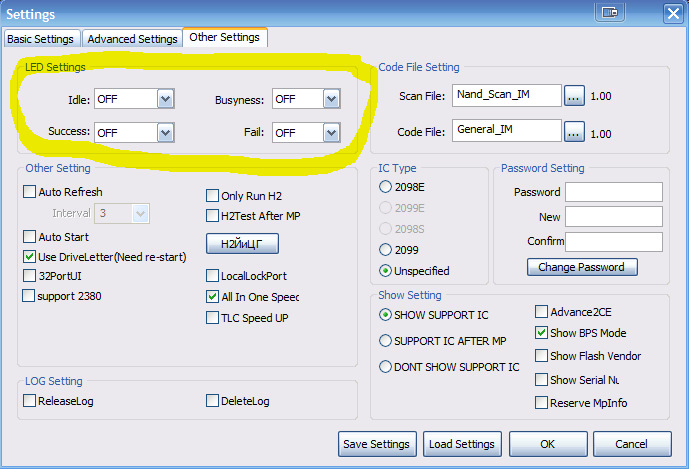Viewport: 689px width, 469px height.
Task: Click the Confirm password field
Action: [x=614, y=242]
